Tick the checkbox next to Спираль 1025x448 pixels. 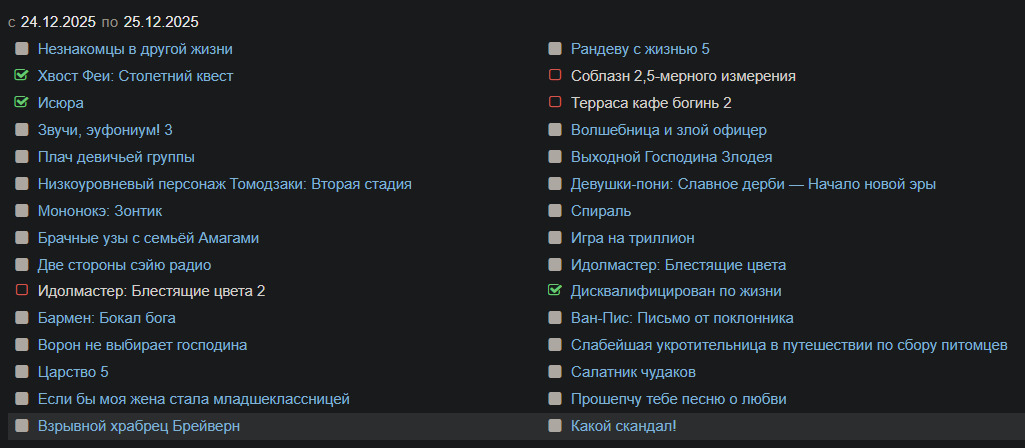[x=555, y=210]
